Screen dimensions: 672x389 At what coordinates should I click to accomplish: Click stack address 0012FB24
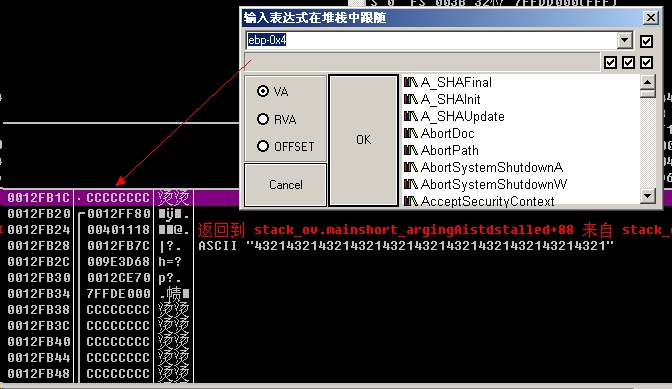(38, 230)
